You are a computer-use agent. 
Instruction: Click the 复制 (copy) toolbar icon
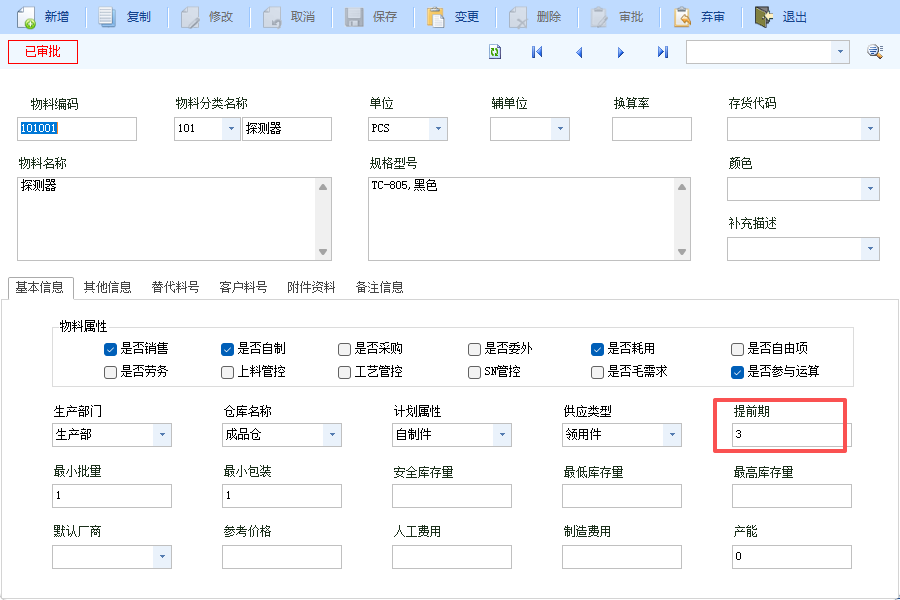(x=107, y=17)
